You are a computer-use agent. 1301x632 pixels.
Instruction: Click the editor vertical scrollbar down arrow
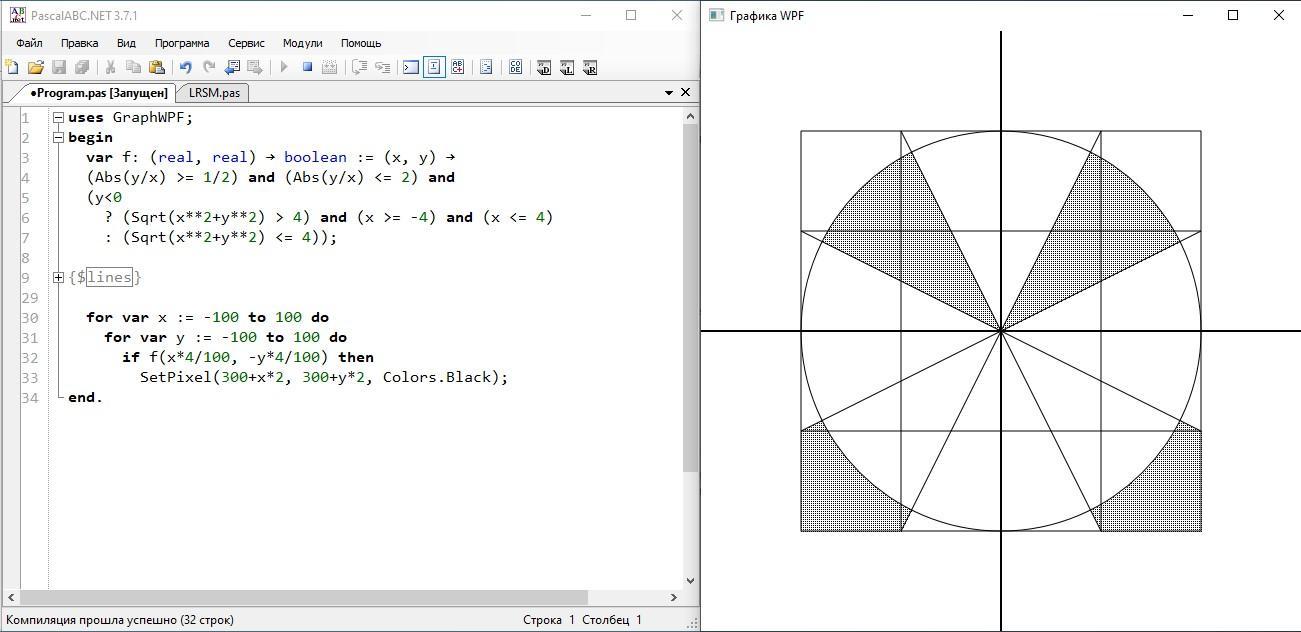coord(690,581)
